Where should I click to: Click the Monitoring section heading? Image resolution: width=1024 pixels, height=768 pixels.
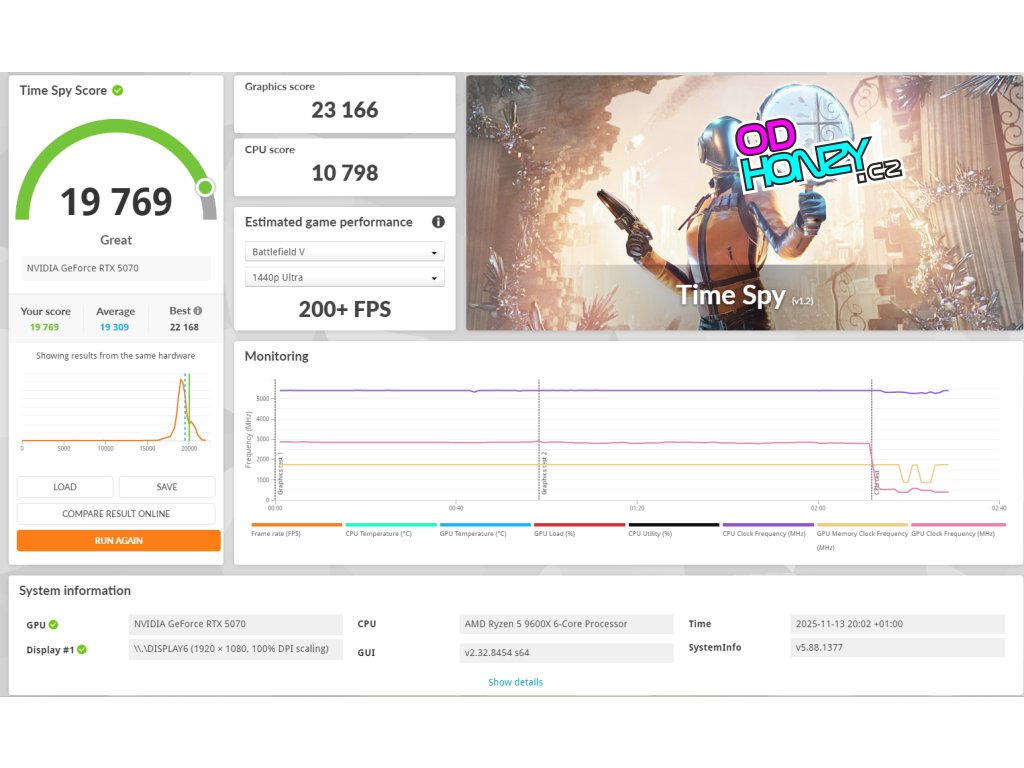(276, 356)
